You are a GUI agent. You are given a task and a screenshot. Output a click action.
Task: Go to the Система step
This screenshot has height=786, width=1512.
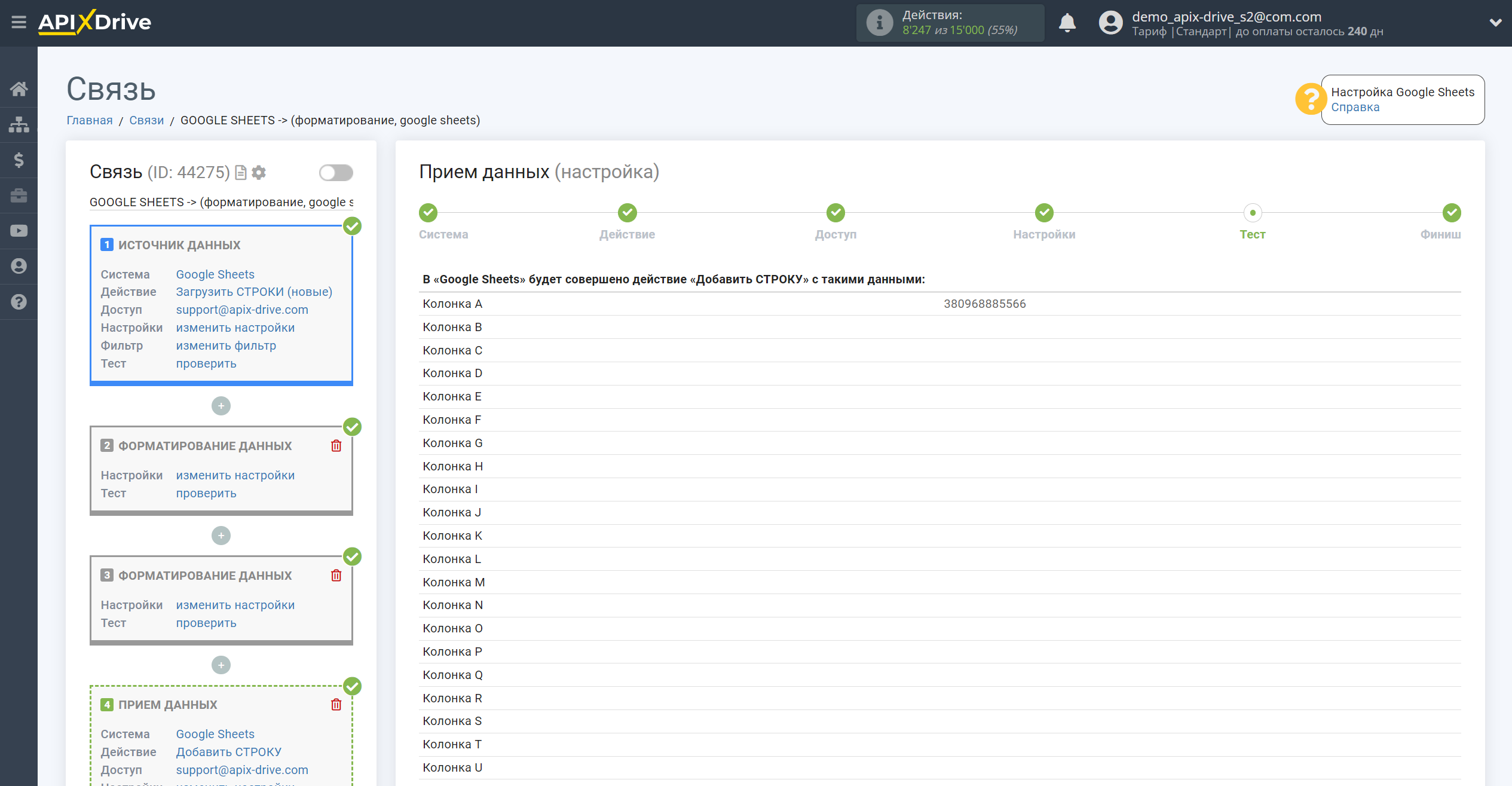click(x=428, y=213)
